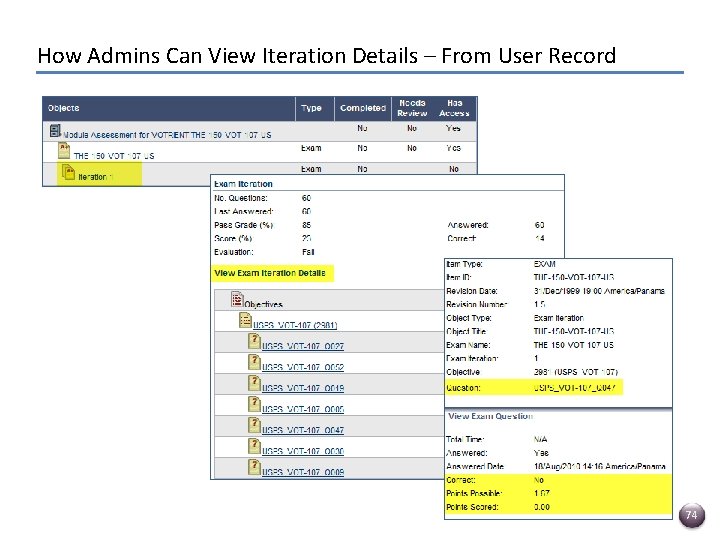The image size is (720, 540).
Task: Click the Iteration 1 document icon
Action: tap(68, 172)
